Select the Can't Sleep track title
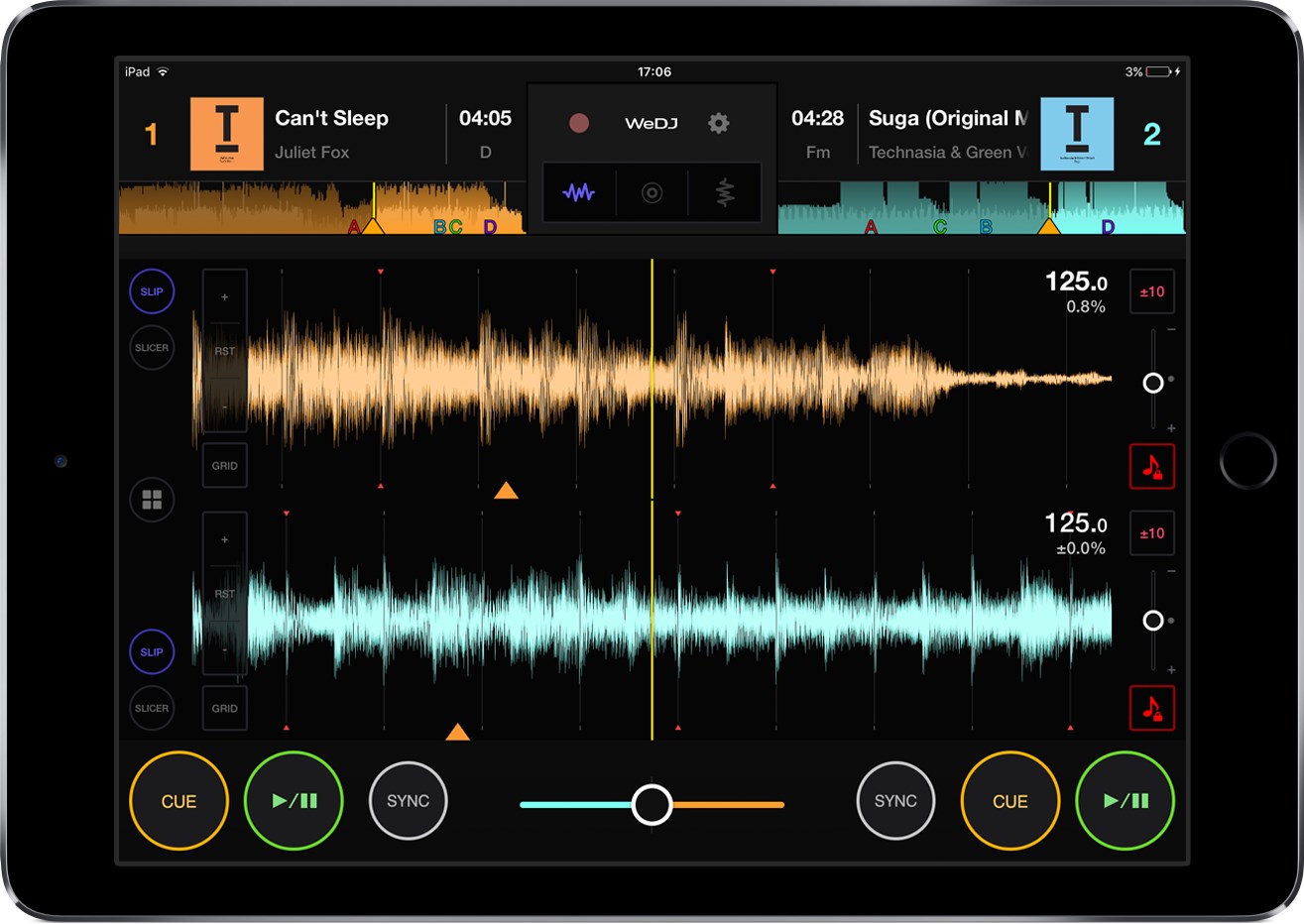The image size is (1304, 924). tap(330, 118)
